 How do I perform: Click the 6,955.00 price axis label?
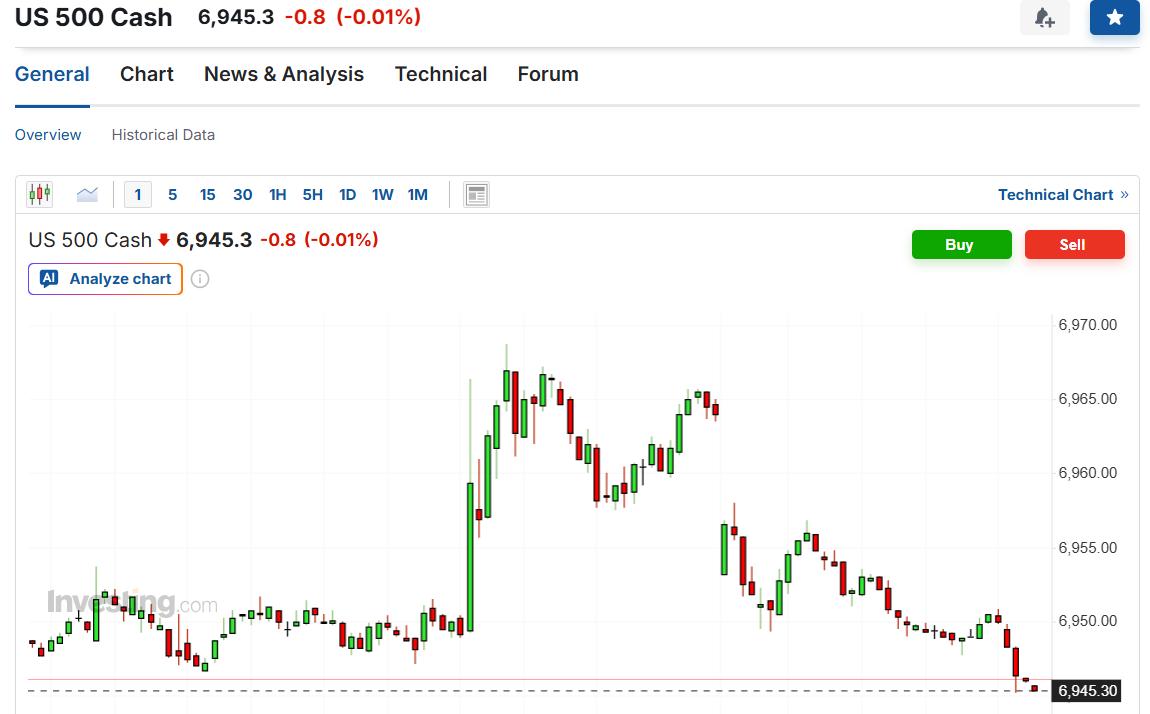[1088, 548]
